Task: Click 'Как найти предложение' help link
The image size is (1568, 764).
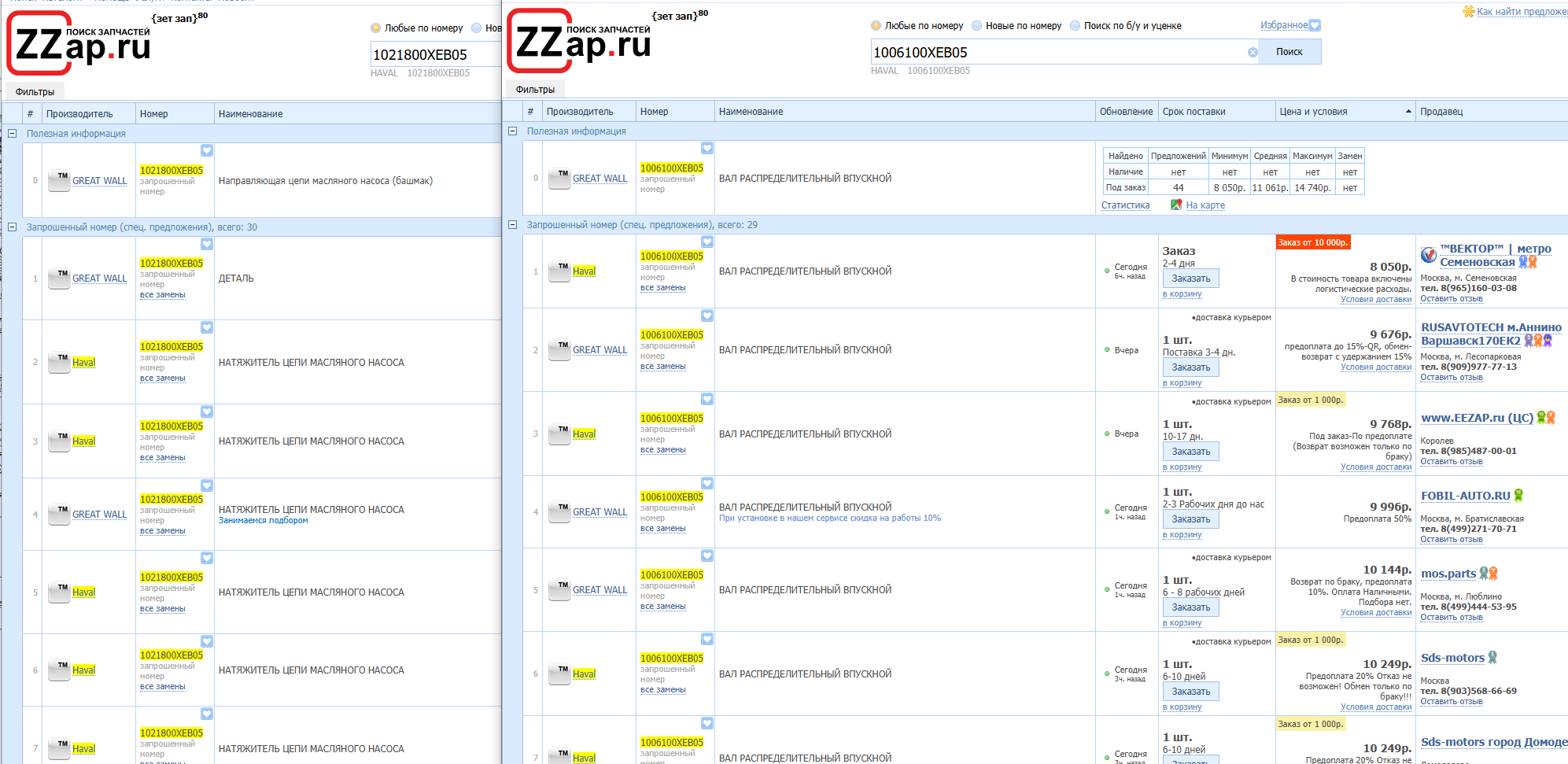Action: [1522, 12]
